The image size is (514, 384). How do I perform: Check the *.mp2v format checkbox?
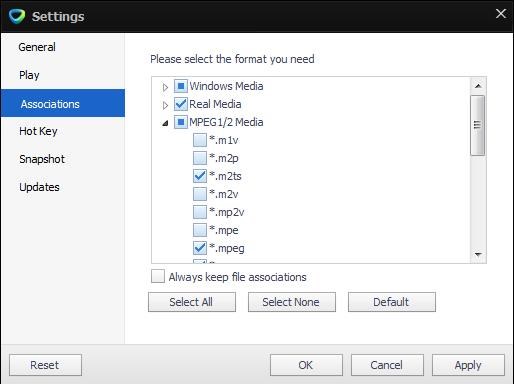[x=200, y=212]
